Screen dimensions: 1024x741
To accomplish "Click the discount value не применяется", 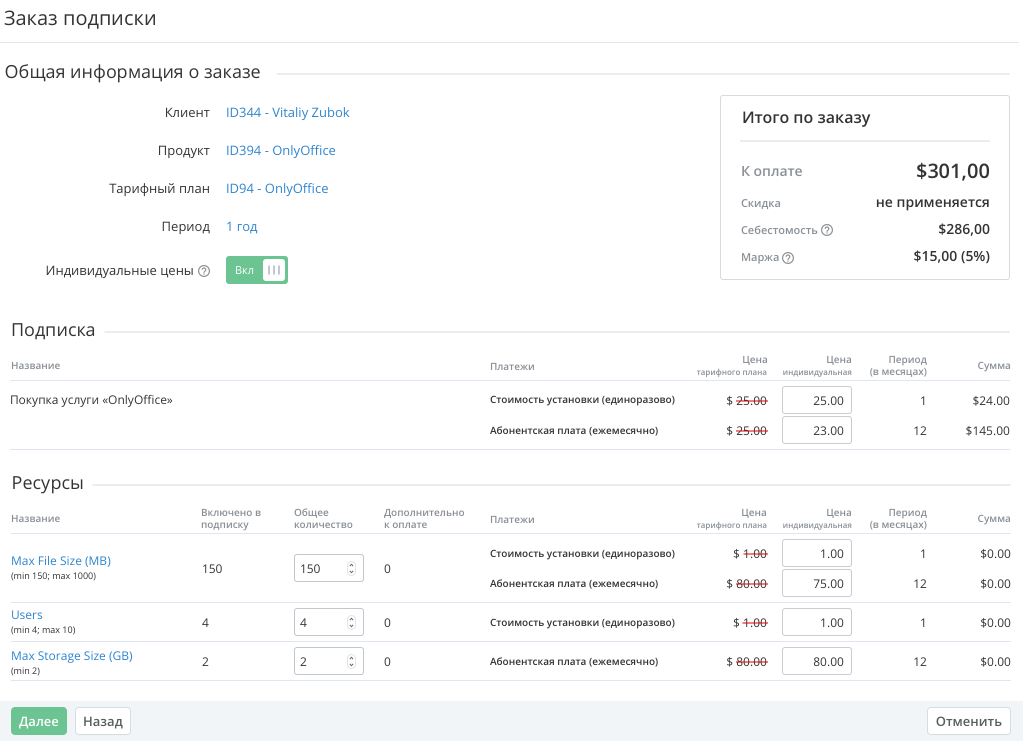I will 933,202.
